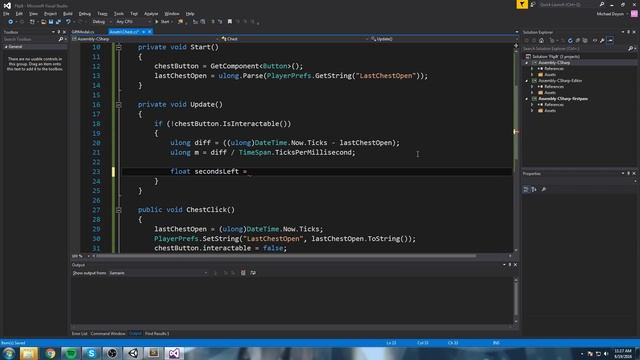Screen dimensions: 640x360
Task: Open Google Chrome from the taskbar
Action: point(50,353)
